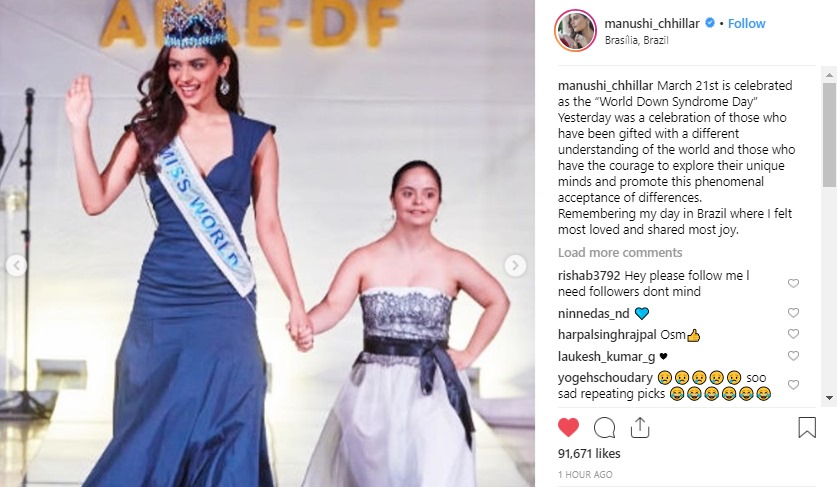Click the scrollbar up arrow

click(830, 74)
